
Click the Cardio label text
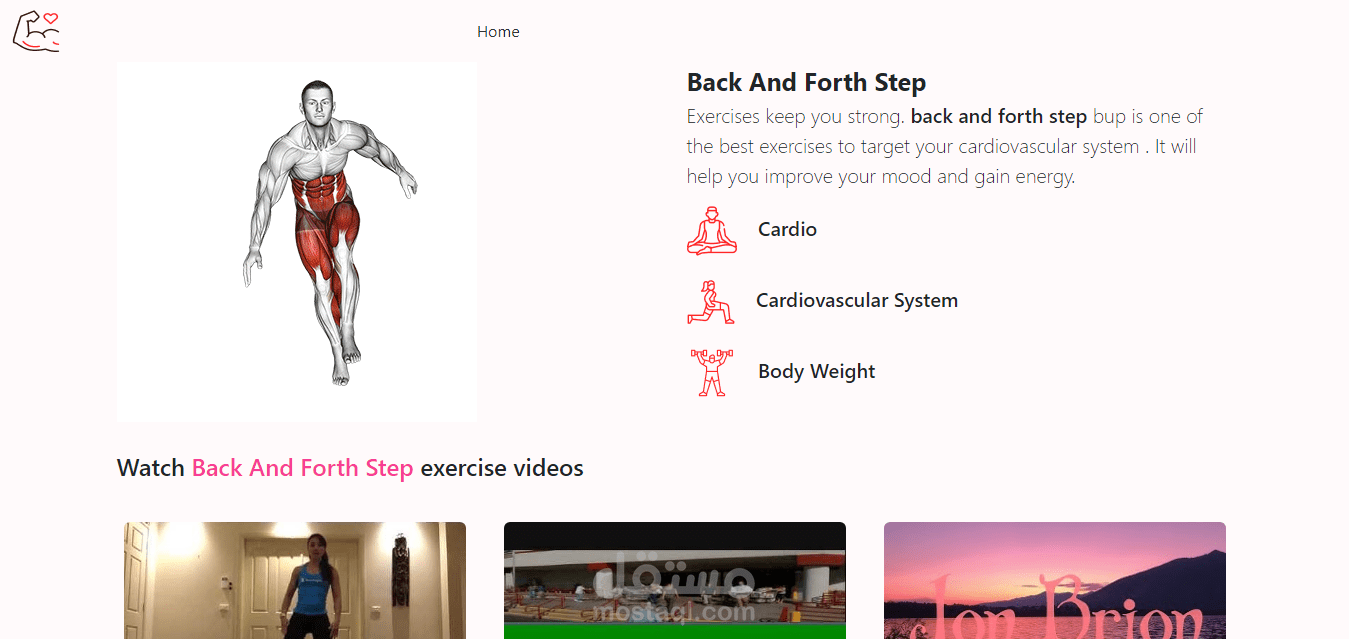click(787, 230)
